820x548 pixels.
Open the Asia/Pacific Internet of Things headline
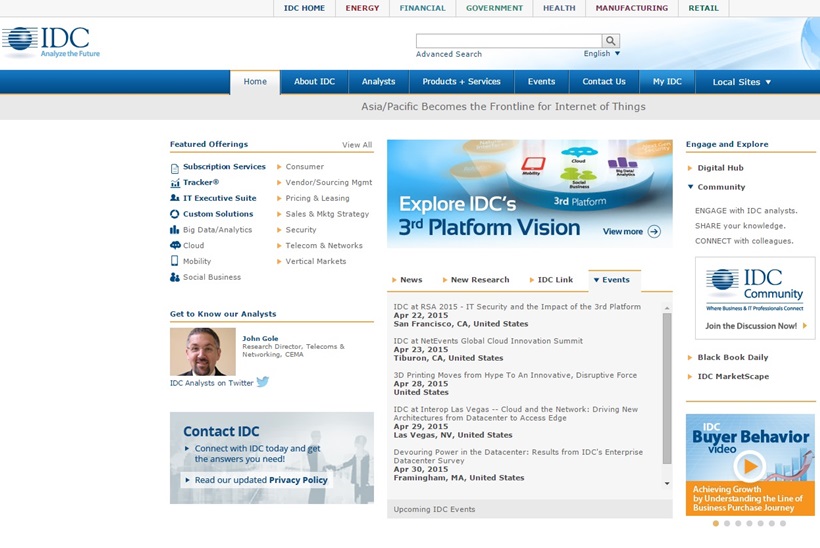click(x=503, y=107)
